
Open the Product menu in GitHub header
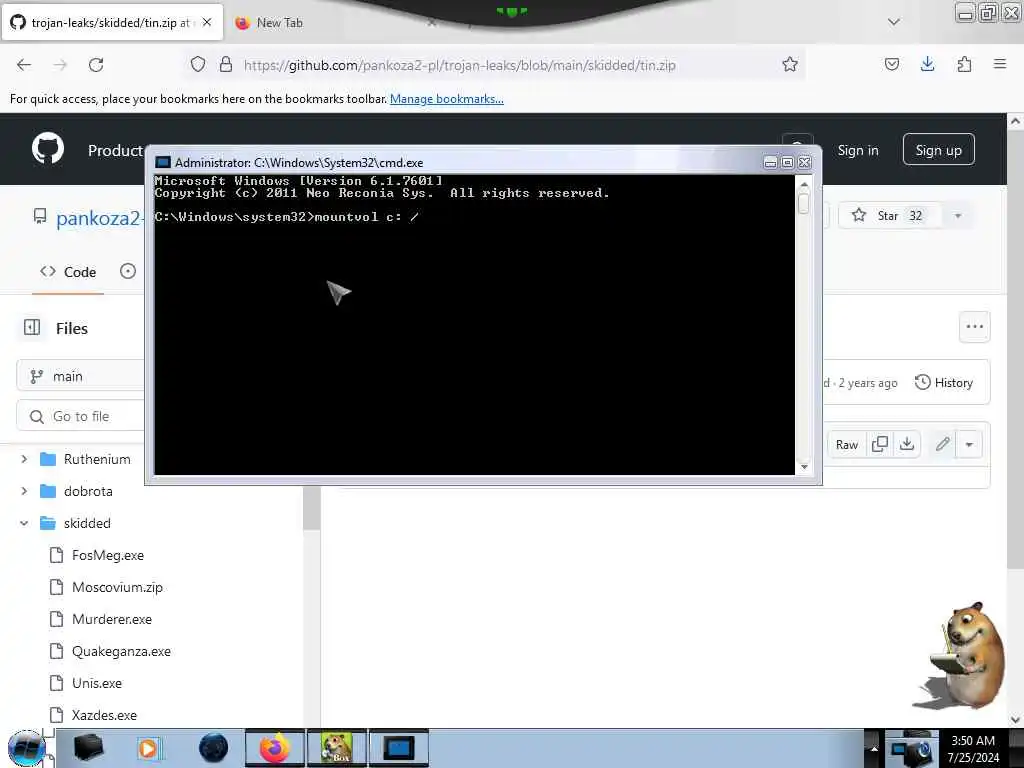[x=116, y=150]
